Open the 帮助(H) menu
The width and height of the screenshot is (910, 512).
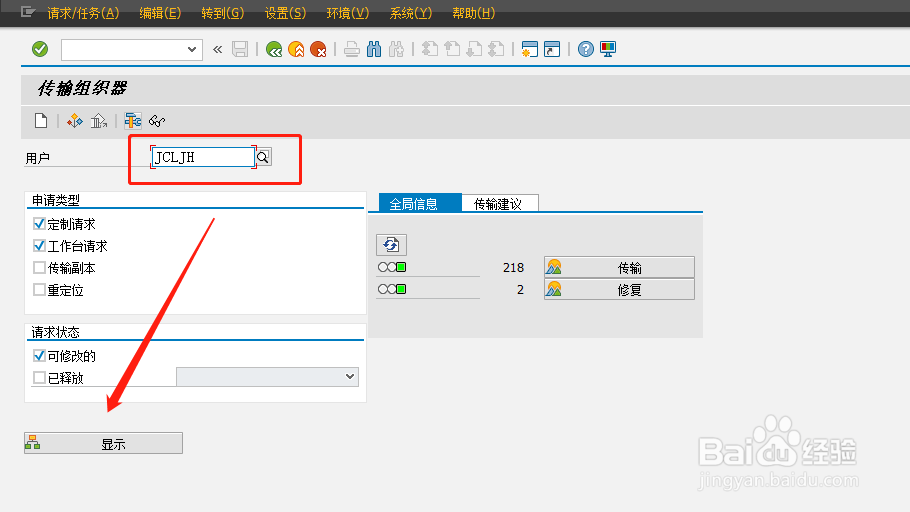pyautogui.click(x=474, y=13)
